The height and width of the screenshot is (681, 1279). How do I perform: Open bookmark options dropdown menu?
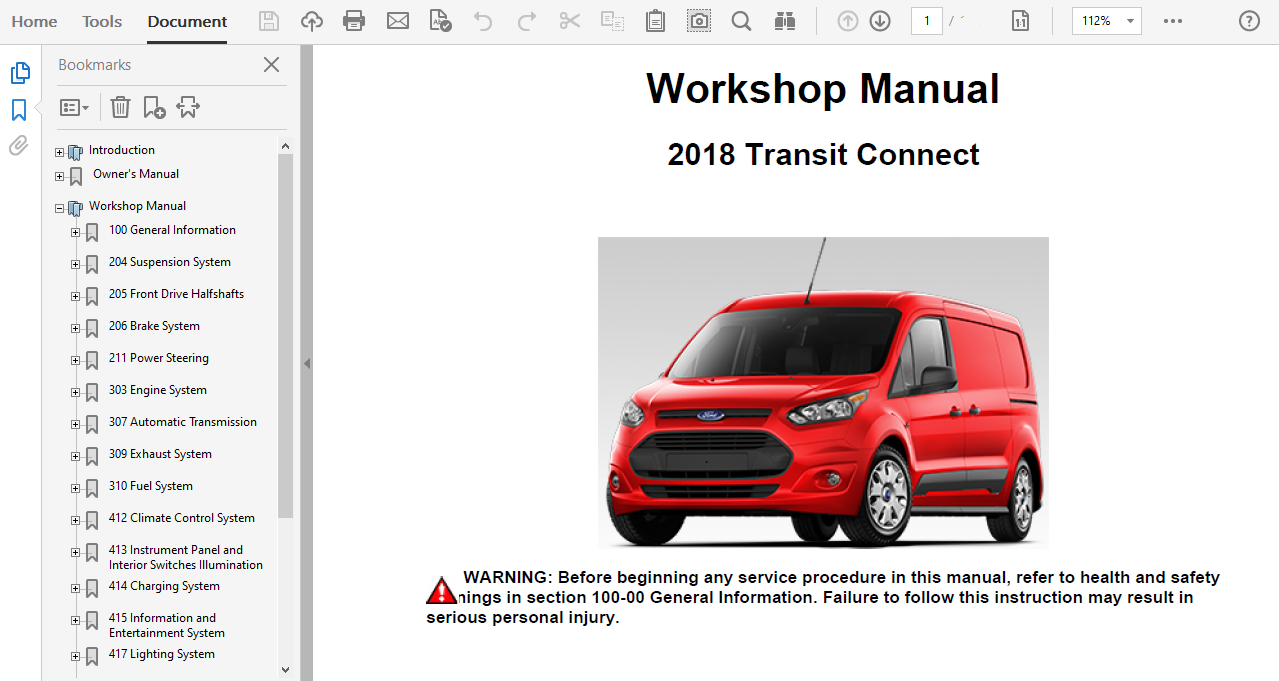(x=75, y=107)
